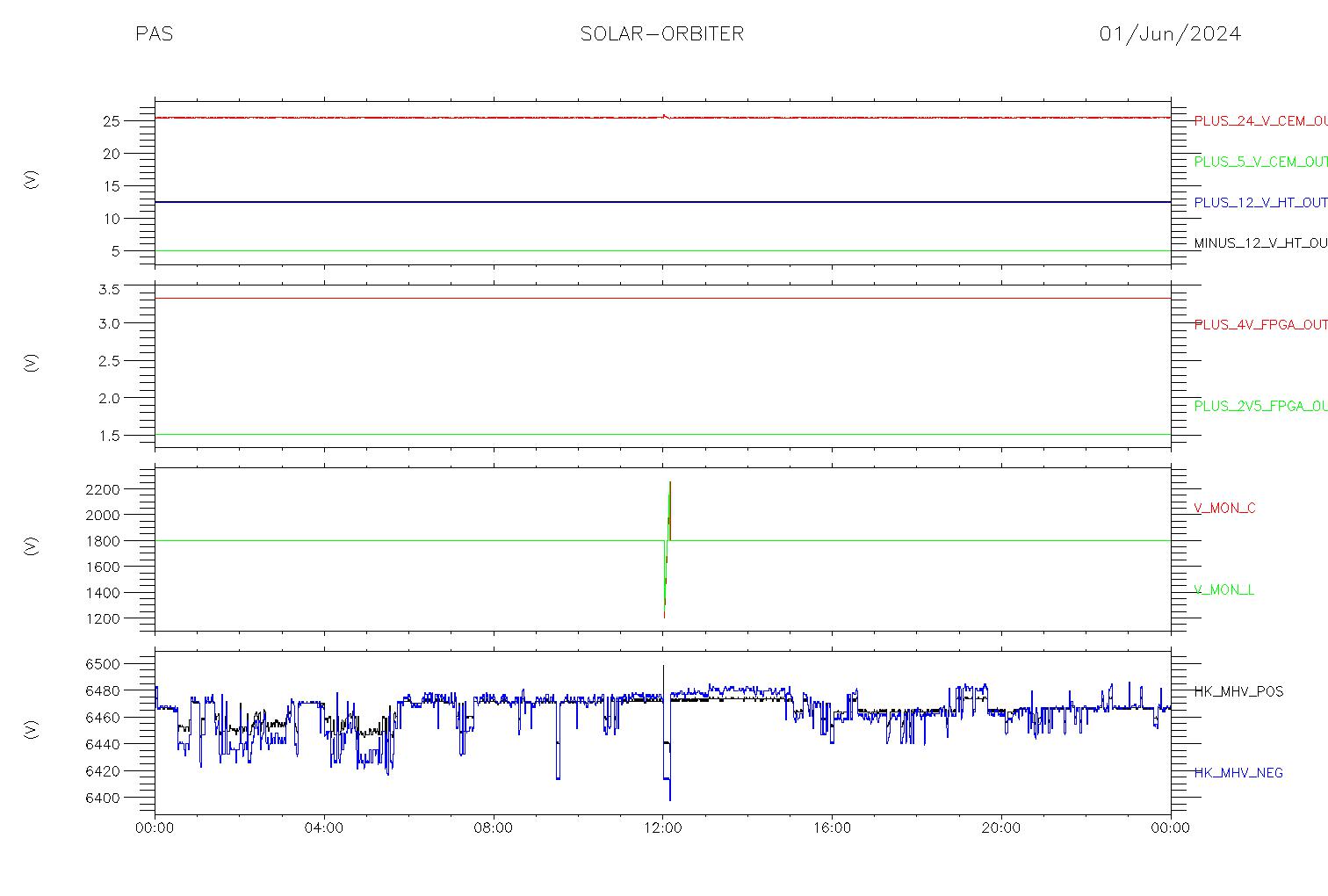Click the 04:00 time axis label
1328x896 pixels.
[x=324, y=828]
